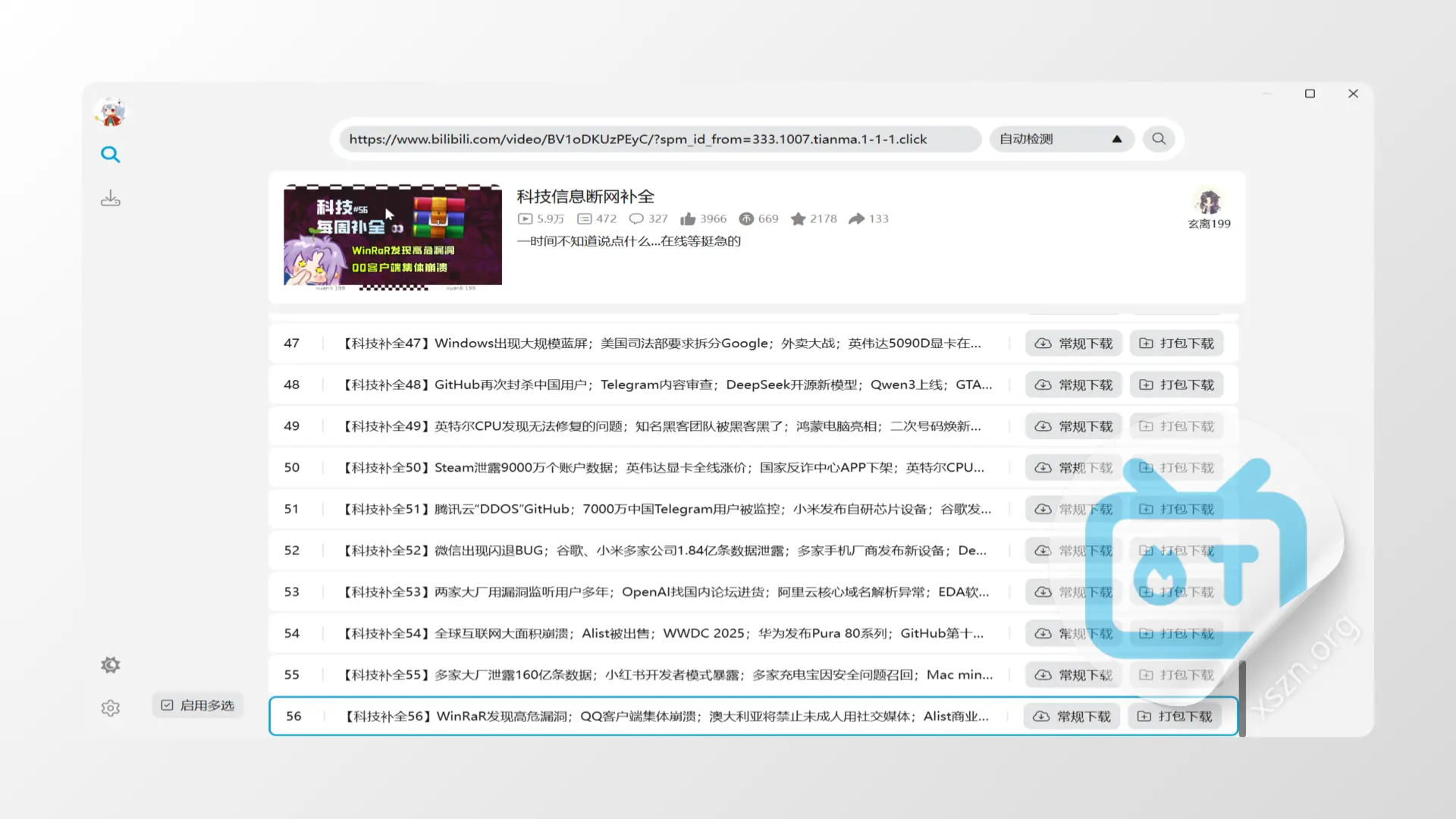Open the search page from sidebar magnifier icon
Screen dimensions: 1456x819
tap(111, 155)
